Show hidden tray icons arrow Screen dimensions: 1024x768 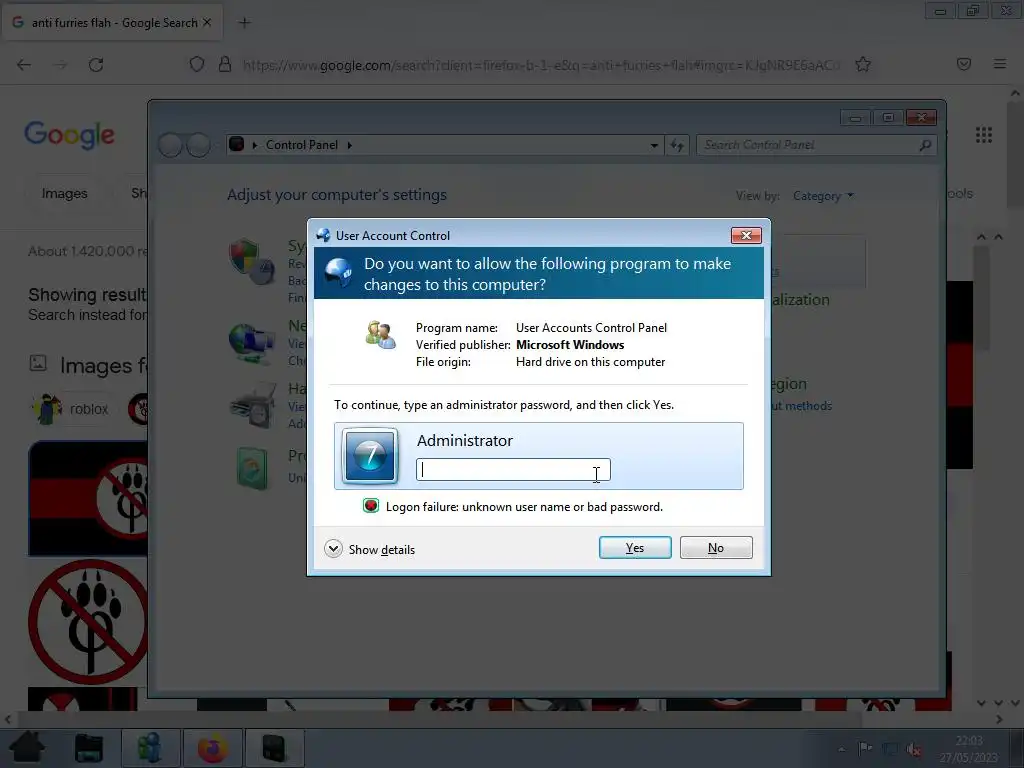pyautogui.click(x=841, y=749)
